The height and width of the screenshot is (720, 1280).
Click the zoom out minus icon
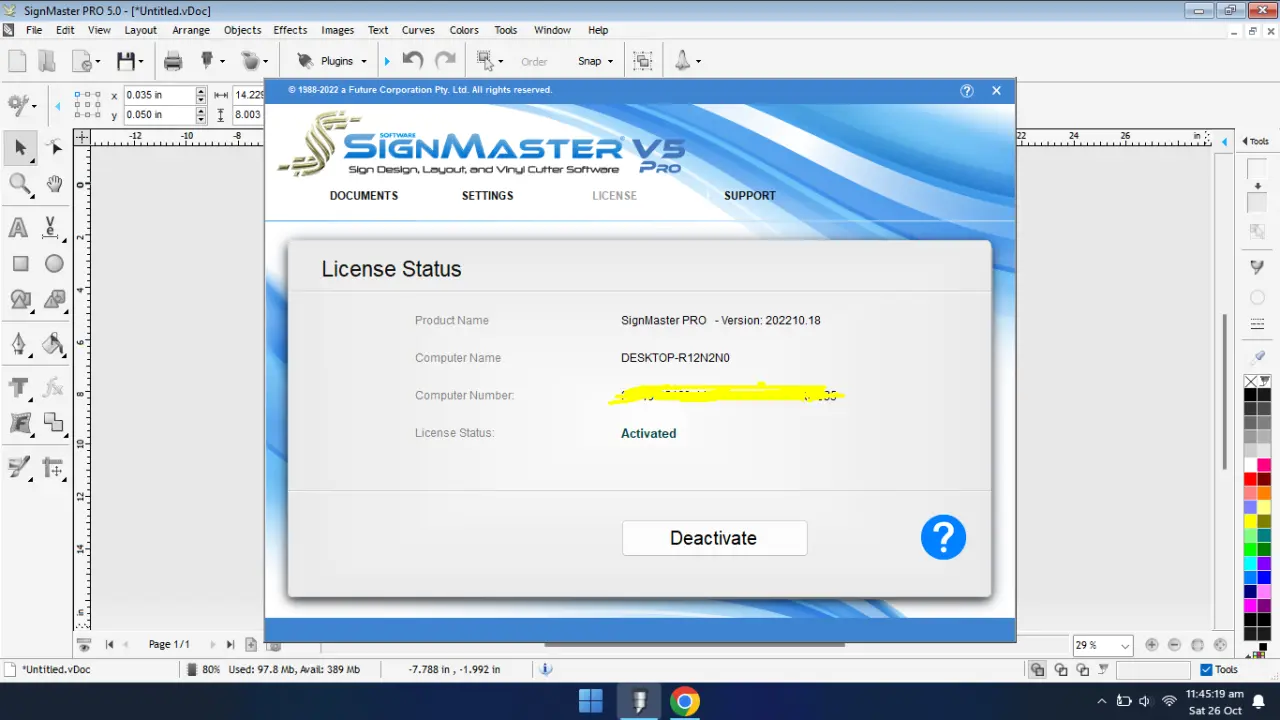point(1174,645)
